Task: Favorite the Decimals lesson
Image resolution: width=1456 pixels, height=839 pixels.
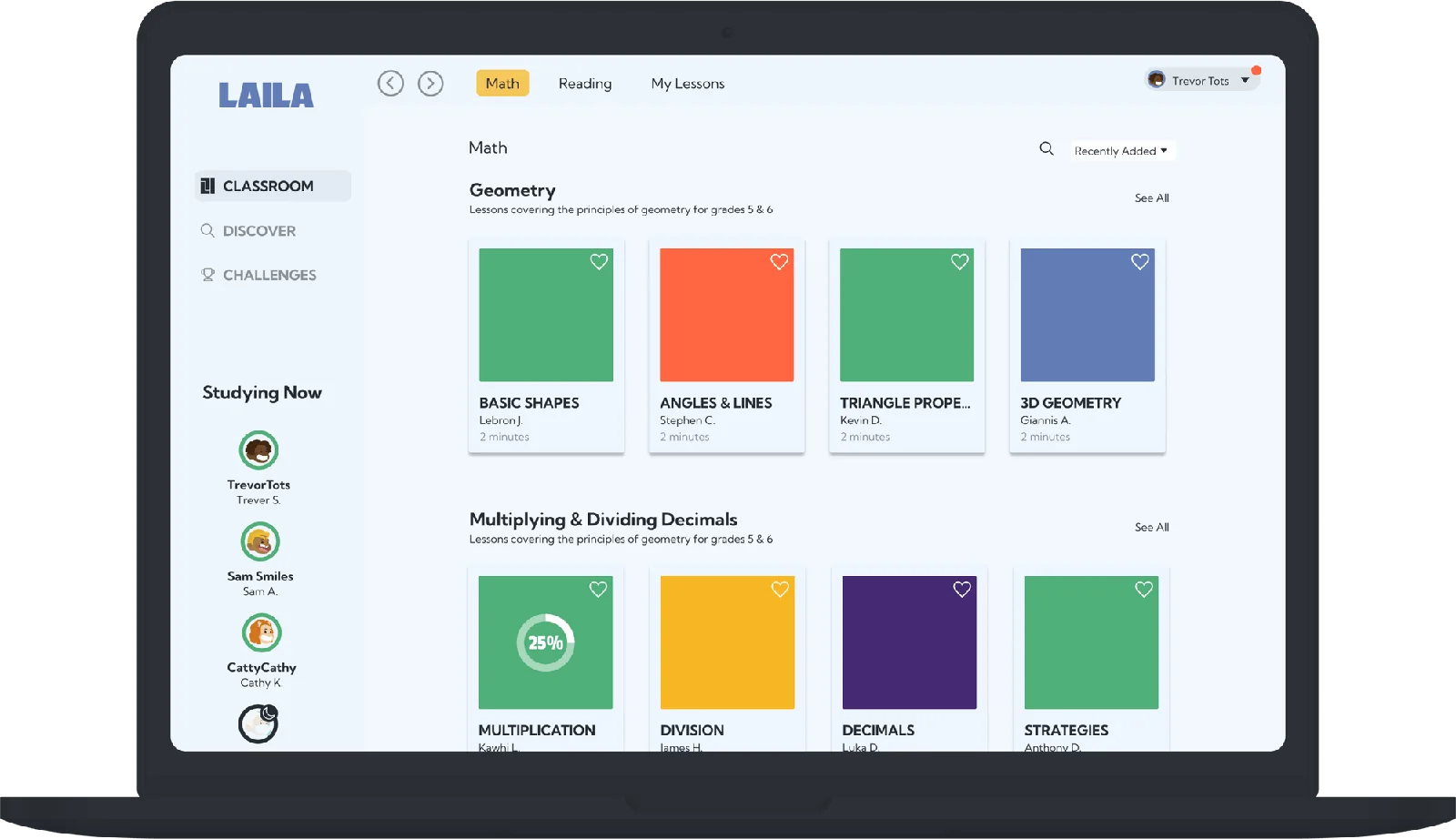Action: coord(962,590)
